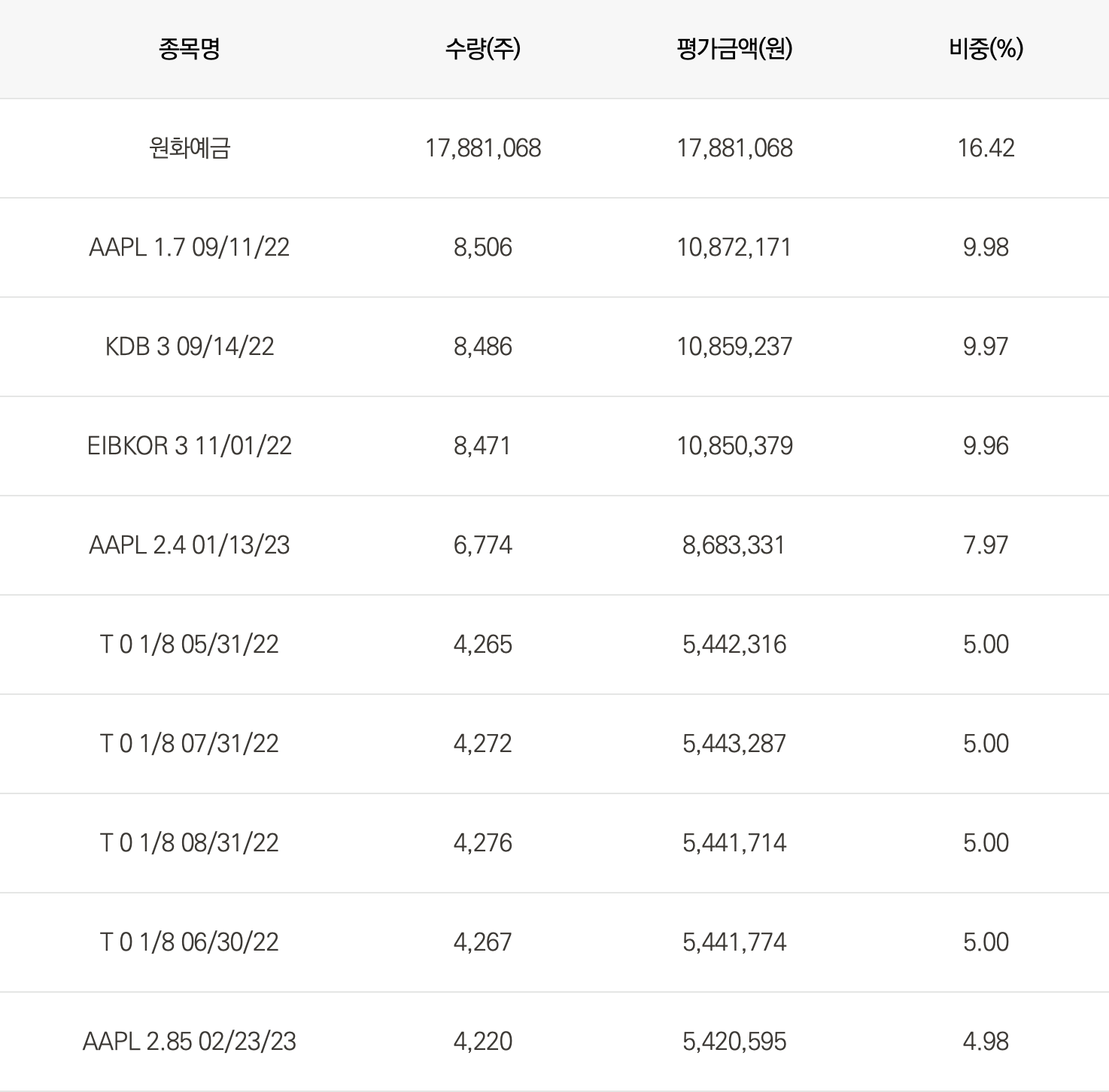Click valuation amount 5,443,287
Viewport: 1109px width, 1092px height.
point(734,744)
